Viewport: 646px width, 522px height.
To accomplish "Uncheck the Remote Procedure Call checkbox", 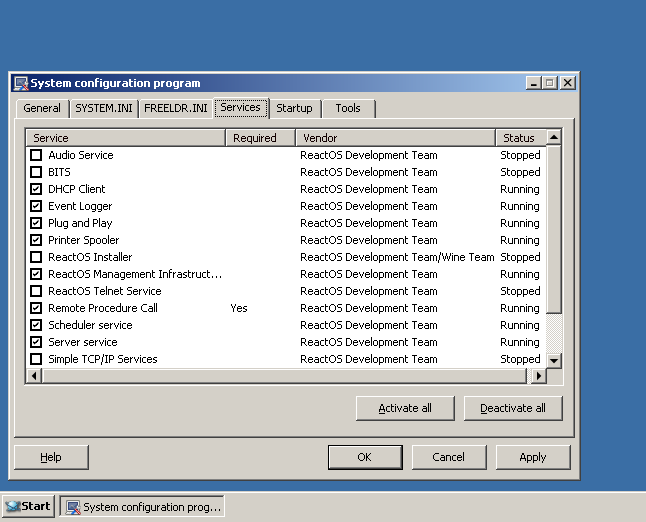I will 36,308.
